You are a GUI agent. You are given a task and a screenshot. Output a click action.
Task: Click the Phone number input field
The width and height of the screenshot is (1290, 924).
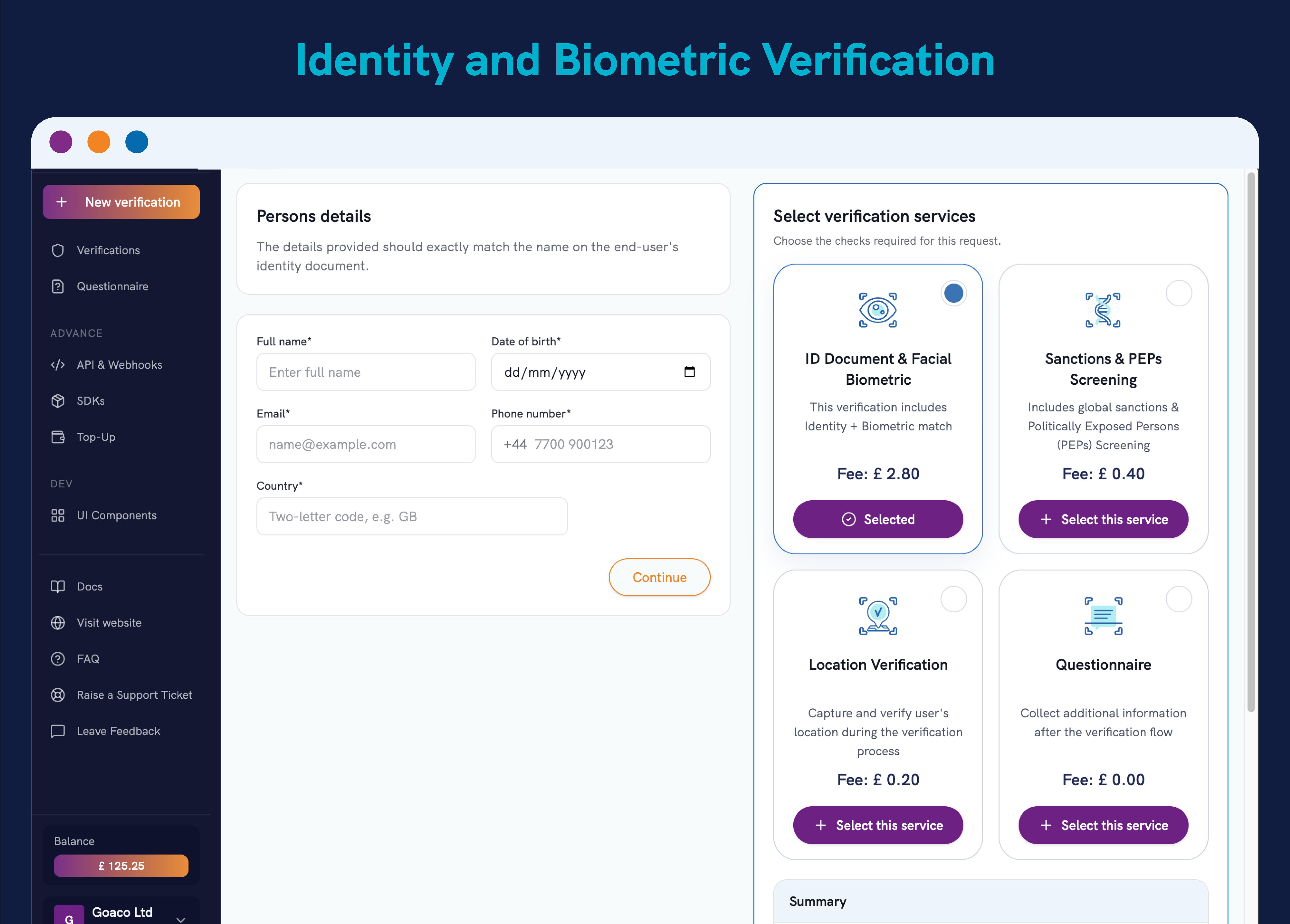coord(601,444)
